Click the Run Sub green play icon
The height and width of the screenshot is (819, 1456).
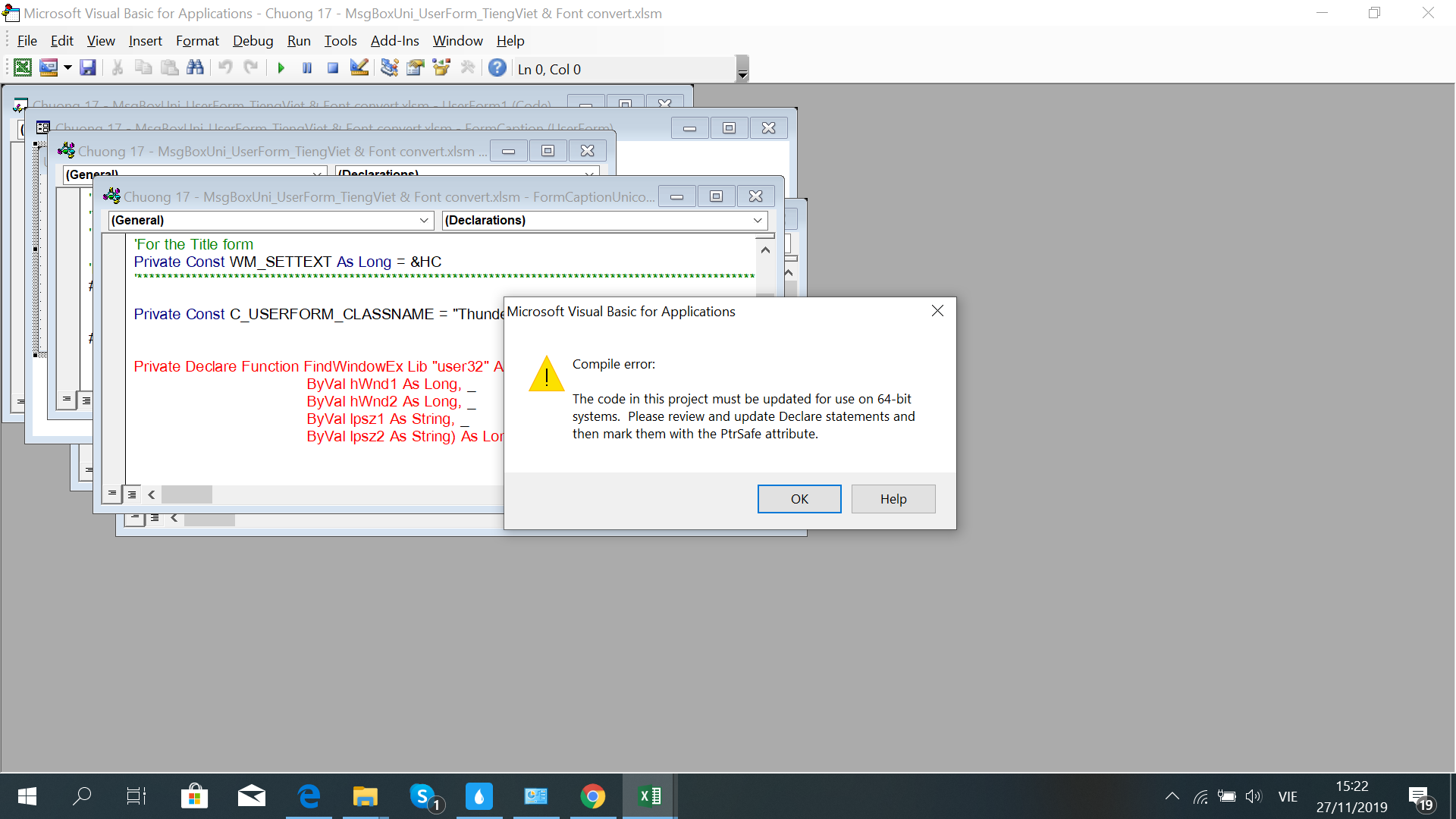click(x=281, y=68)
